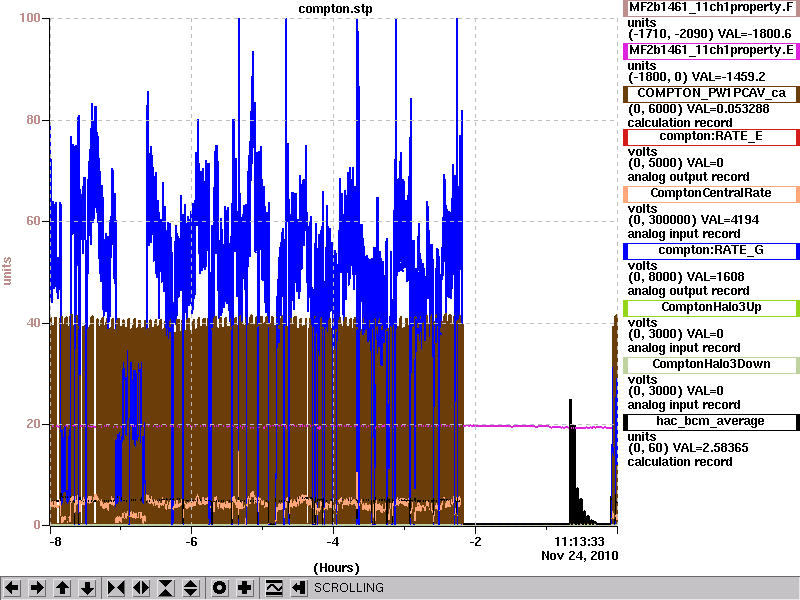The height and width of the screenshot is (600, 800).
Task: Select the ComptonHalo3Up curve legend
Action: 711,307
